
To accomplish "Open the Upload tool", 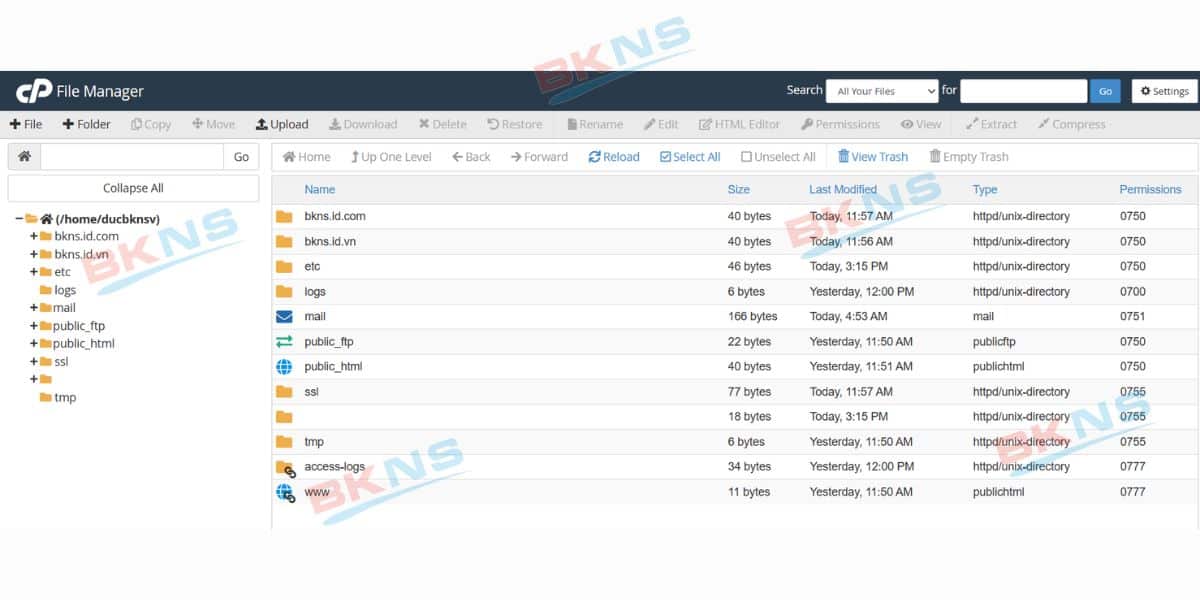I will click(282, 124).
